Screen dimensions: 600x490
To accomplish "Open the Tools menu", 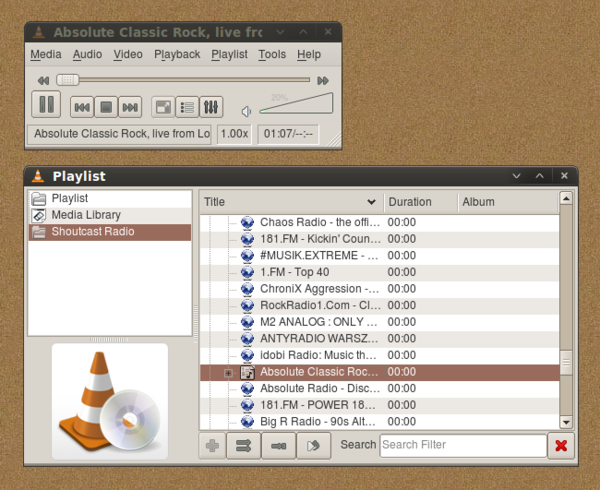I will (x=272, y=54).
